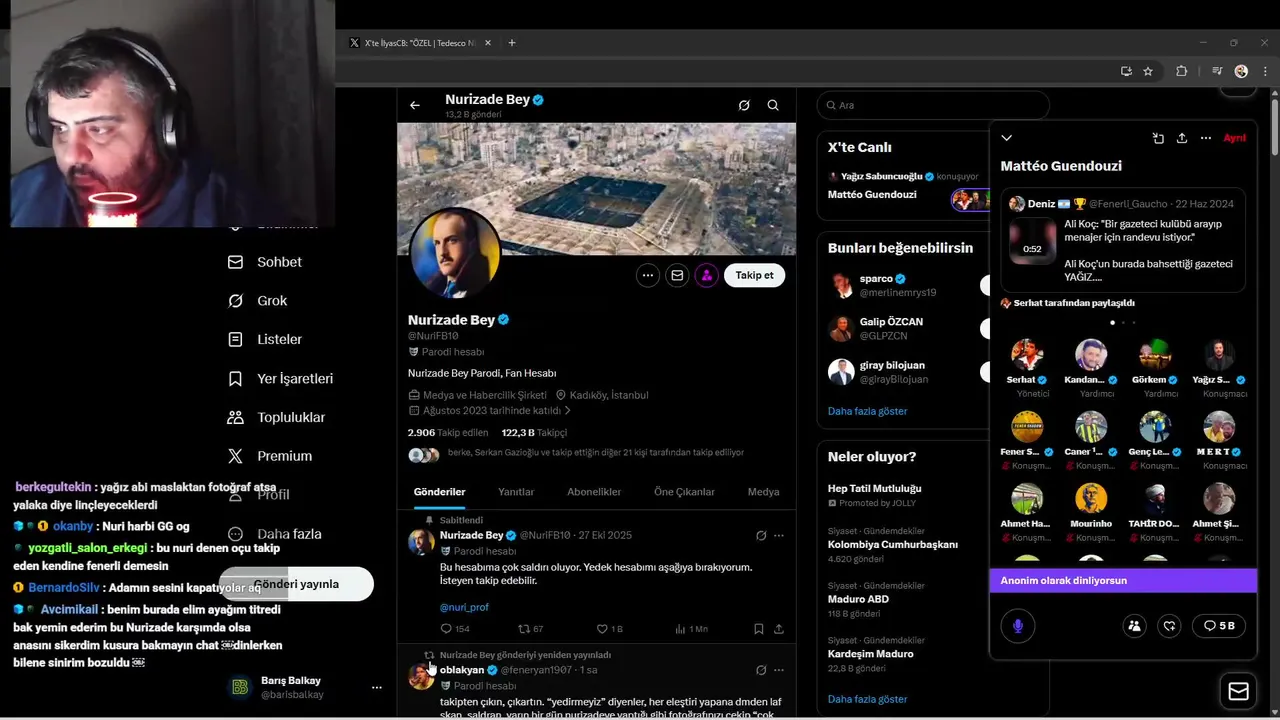Screen dimensions: 1280x720
Task: Switch to the Öne Çıkanlar tab
Action: [x=684, y=492]
